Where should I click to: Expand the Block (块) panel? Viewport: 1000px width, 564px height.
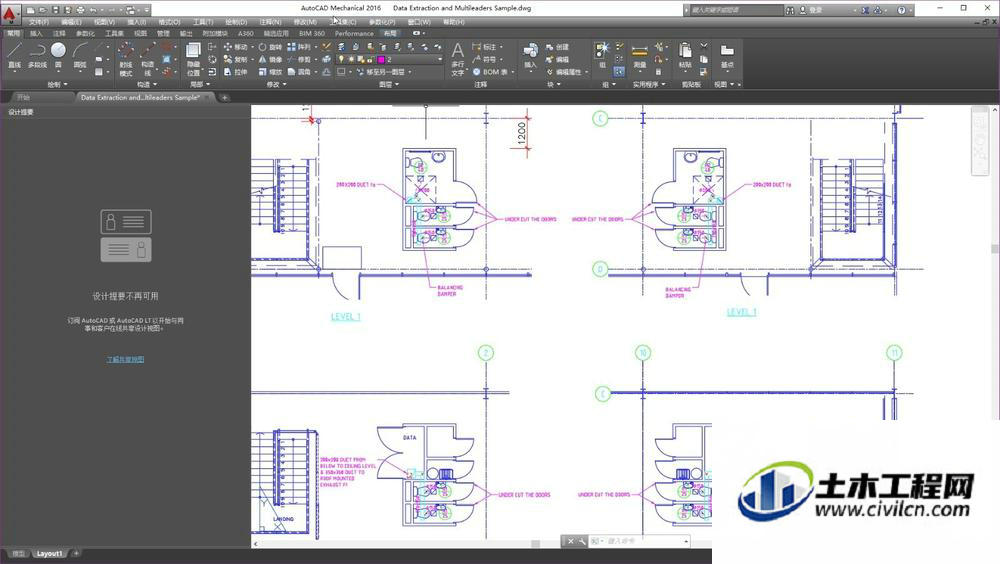pyautogui.click(x=554, y=84)
